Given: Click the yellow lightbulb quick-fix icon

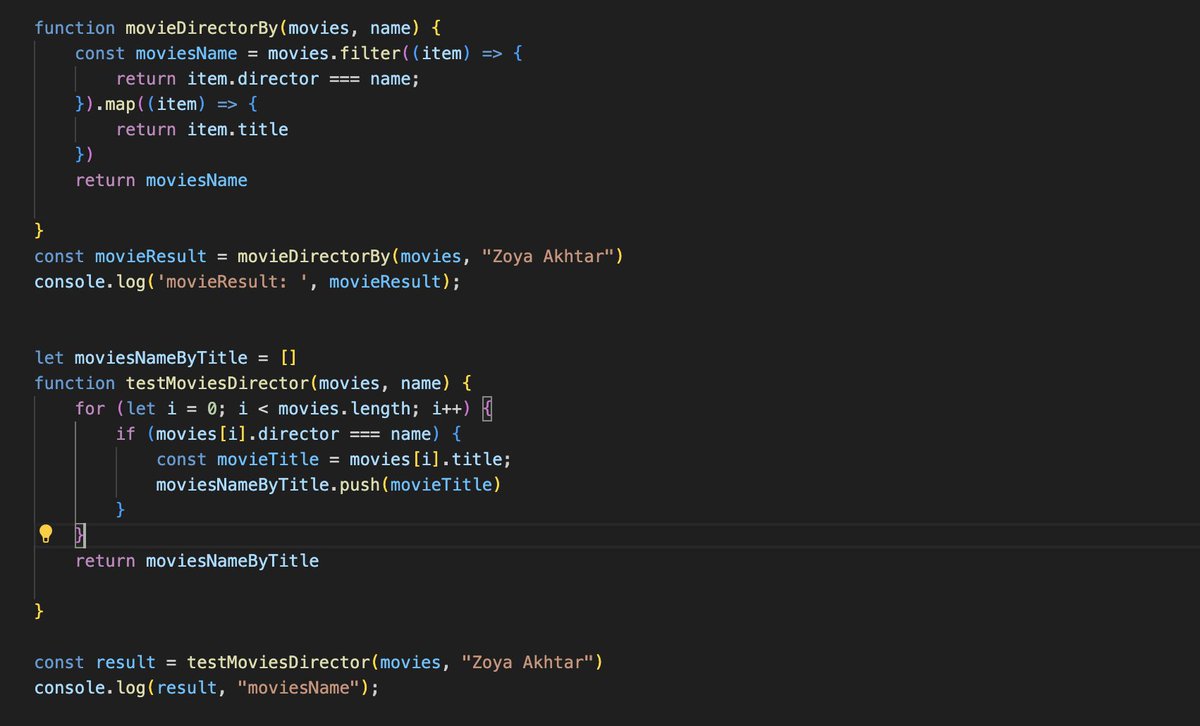Looking at the screenshot, I should tap(45, 534).
